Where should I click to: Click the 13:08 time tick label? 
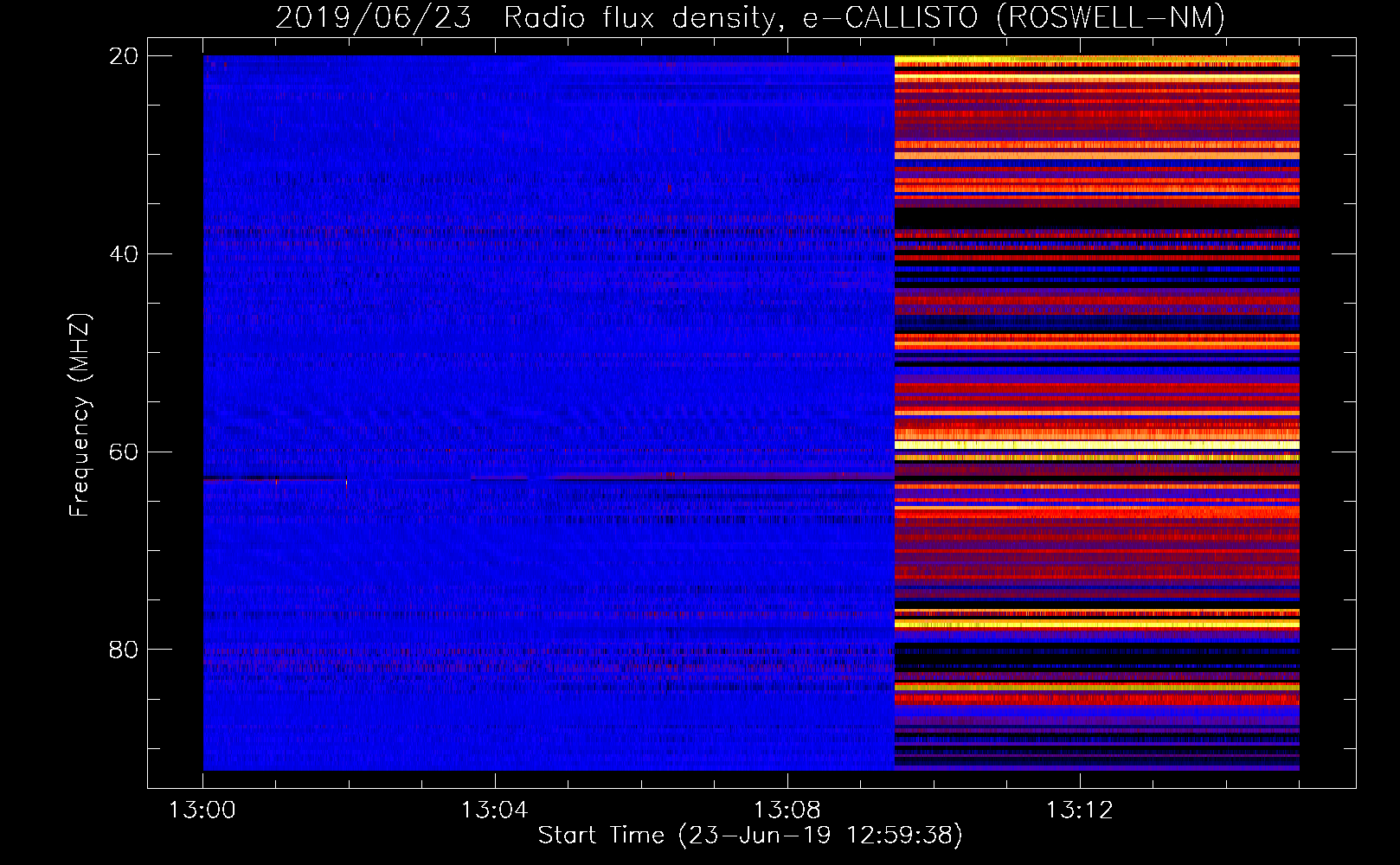coord(787,811)
